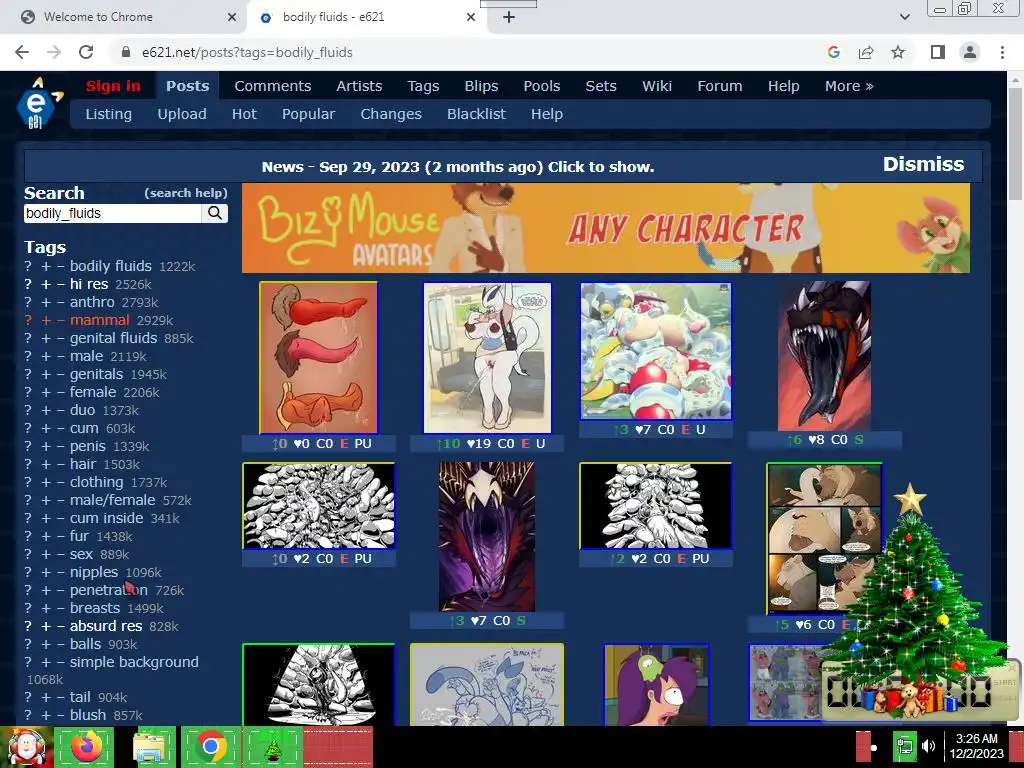Viewport: 1024px width, 768px height.
Task: Exclude the tail tag with its minus
Action: pos(60,697)
